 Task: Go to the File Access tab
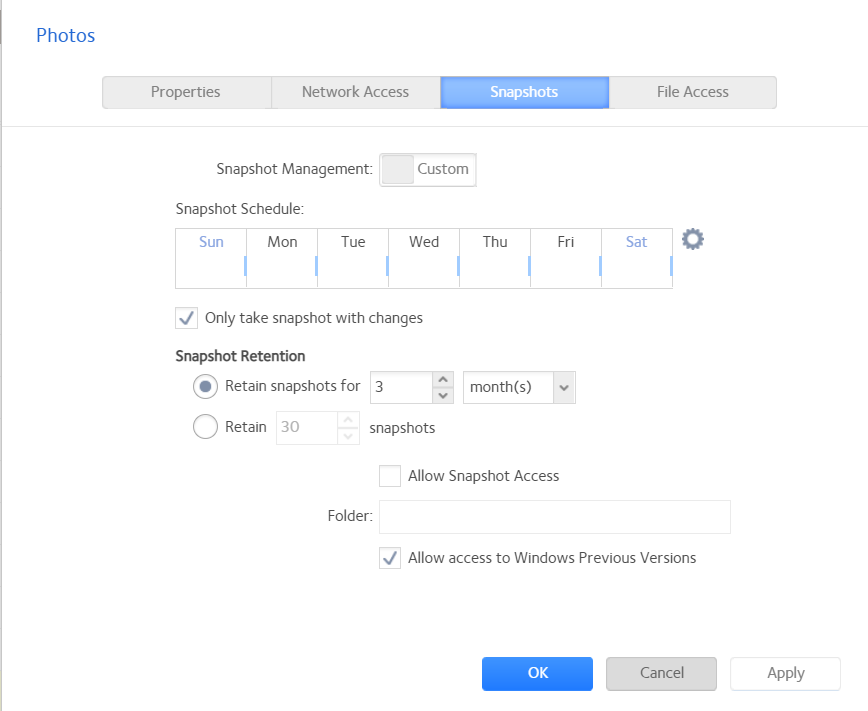(x=692, y=92)
